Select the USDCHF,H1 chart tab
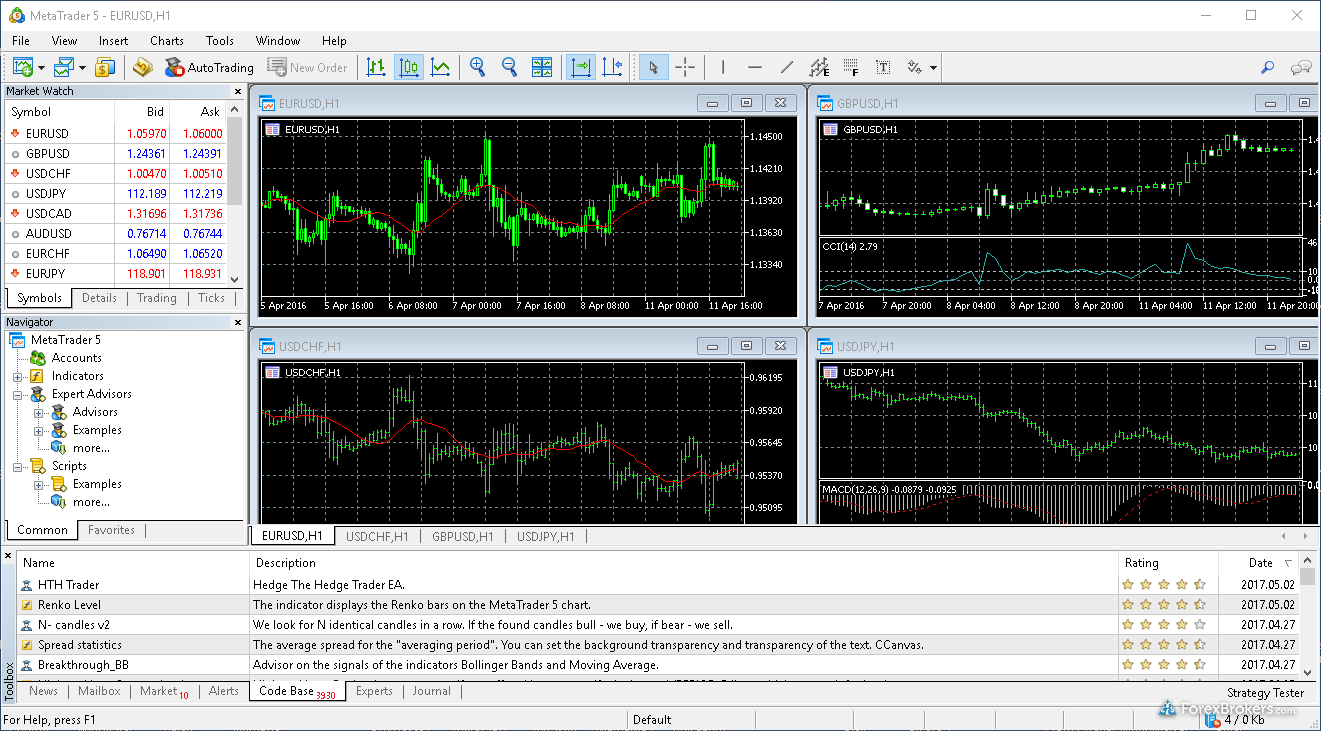 coord(375,535)
